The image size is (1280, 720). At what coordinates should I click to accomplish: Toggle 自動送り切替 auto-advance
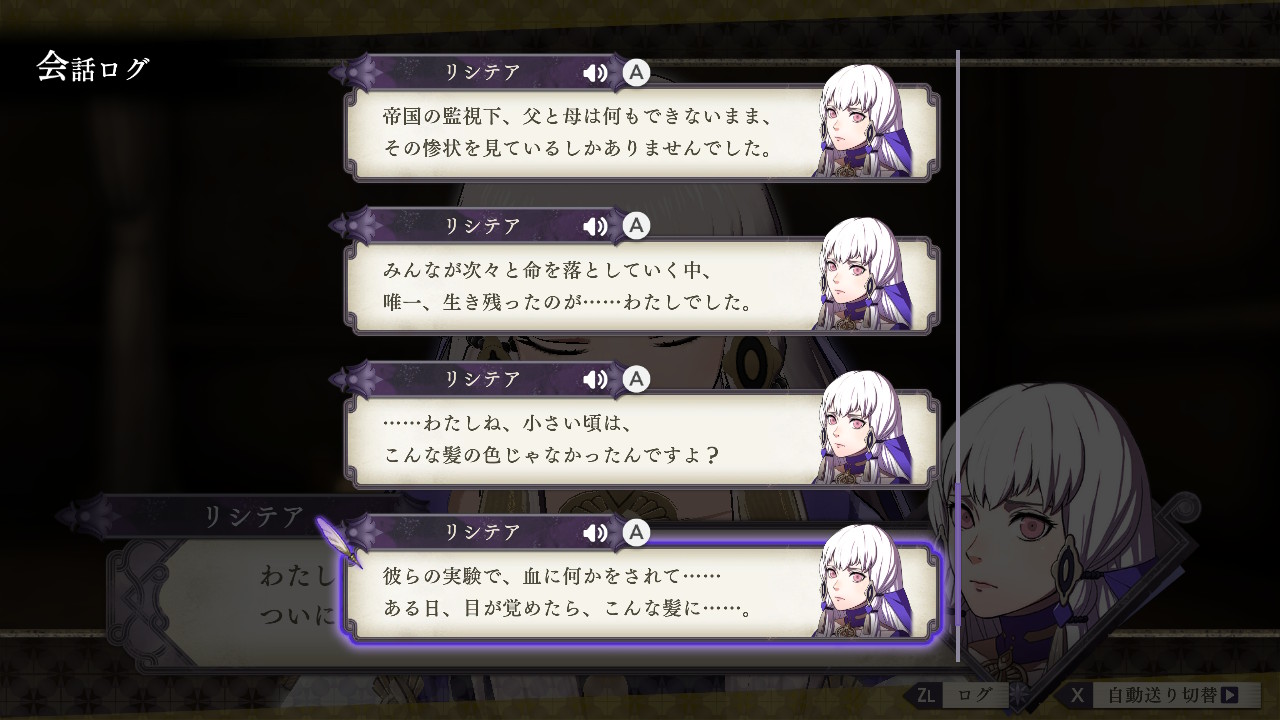pos(1166,694)
